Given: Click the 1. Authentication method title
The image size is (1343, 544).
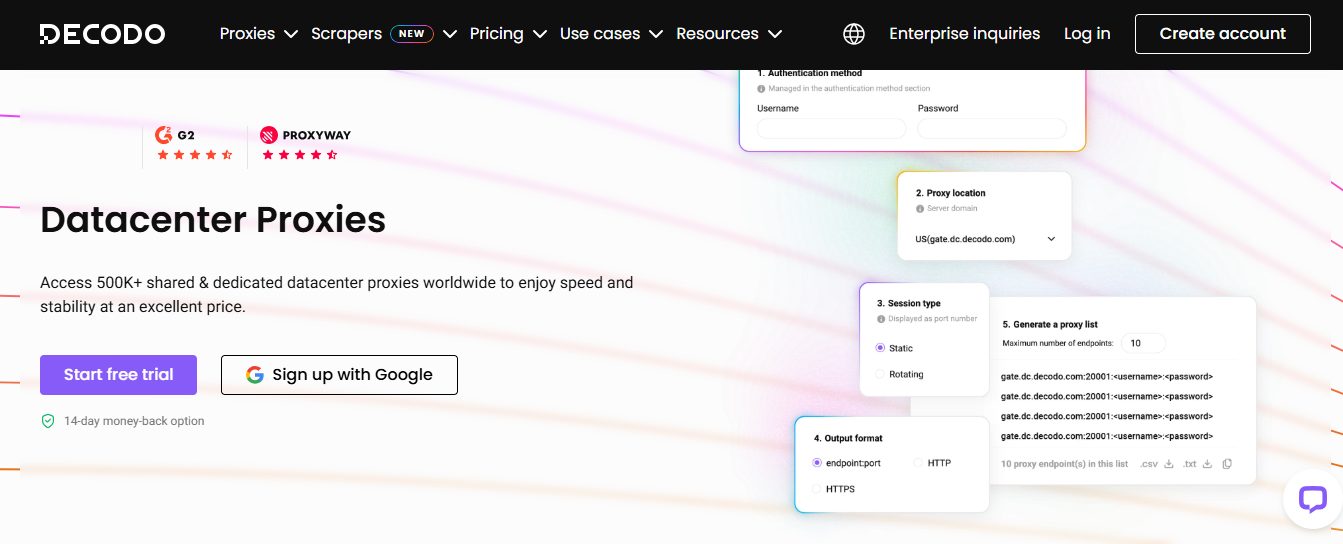Looking at the screenshot, I should coord(809,73).
